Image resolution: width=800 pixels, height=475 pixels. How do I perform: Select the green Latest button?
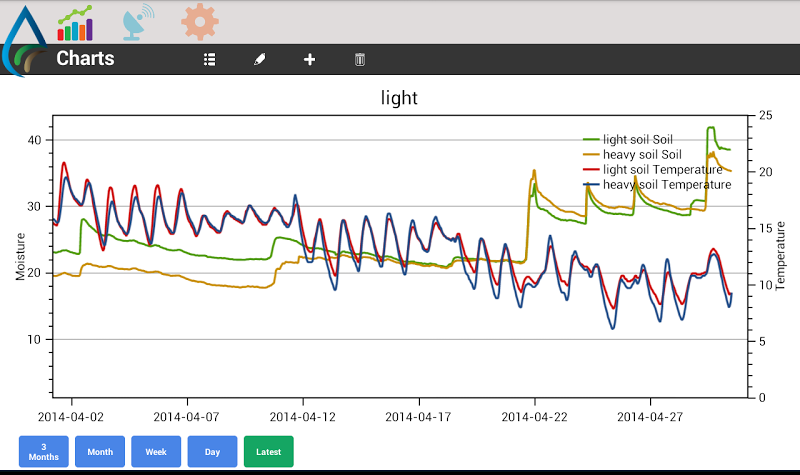pyautogui.click(x=268, y=452)
